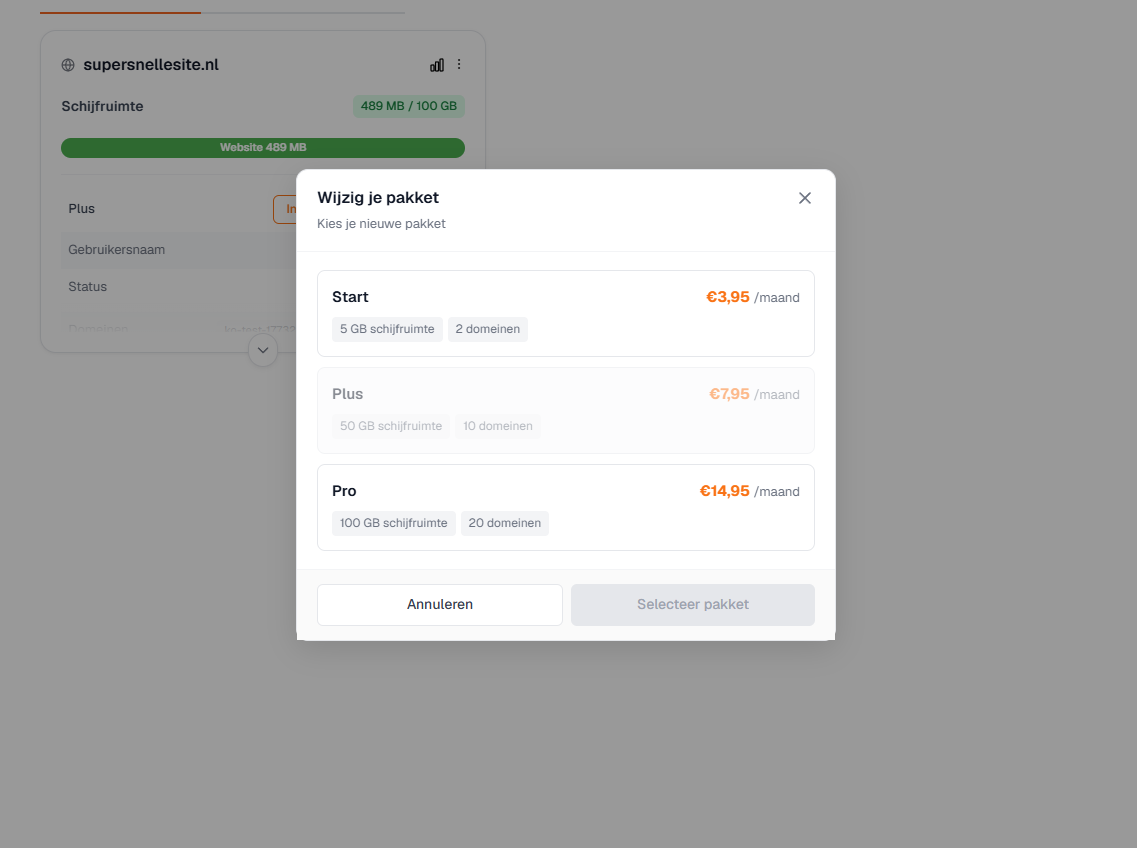The image size is (1137, 848).
Task: Select the Start package option
Action: coord(566,313)
